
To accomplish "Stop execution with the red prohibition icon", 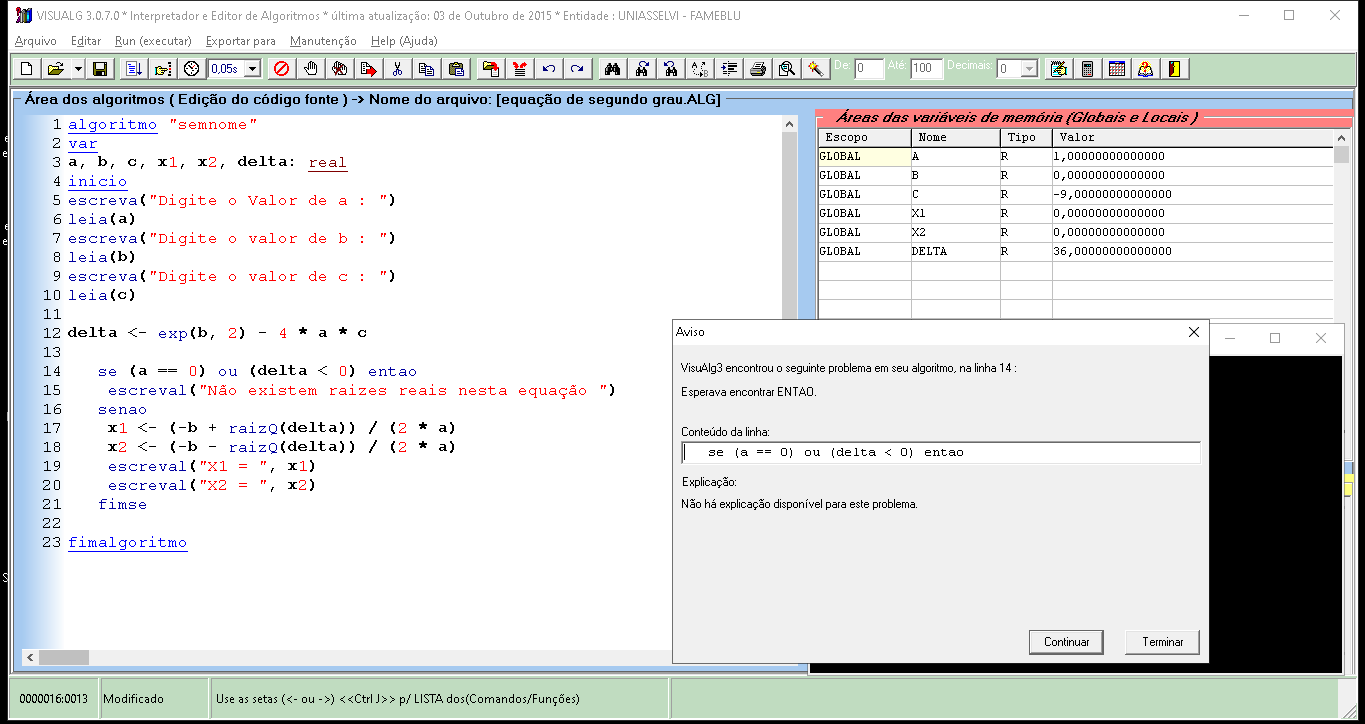I will [282, 69].
